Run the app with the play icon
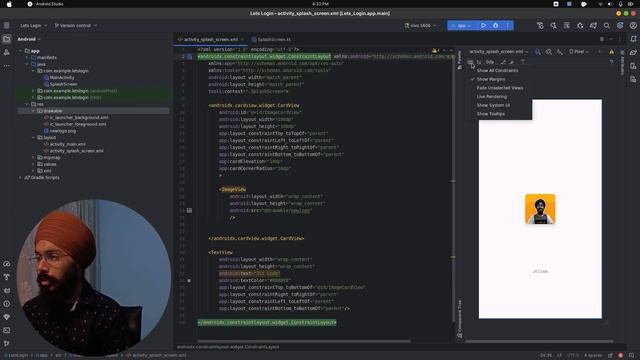This screenshot has height=360, width=640. [483, 25]
